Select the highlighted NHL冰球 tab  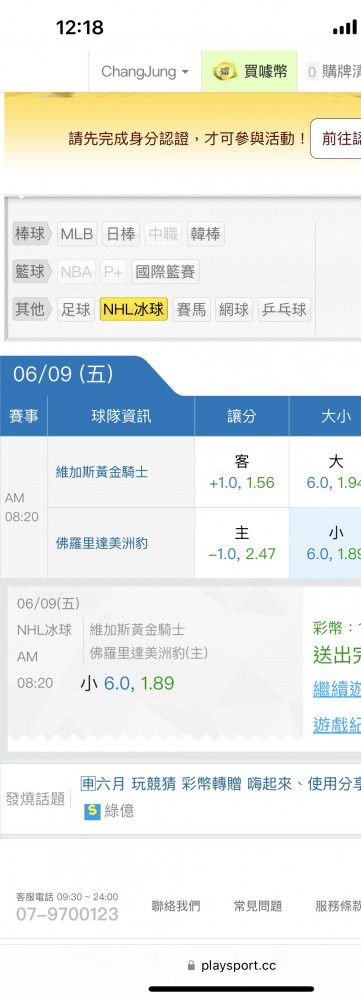(134, 310)
